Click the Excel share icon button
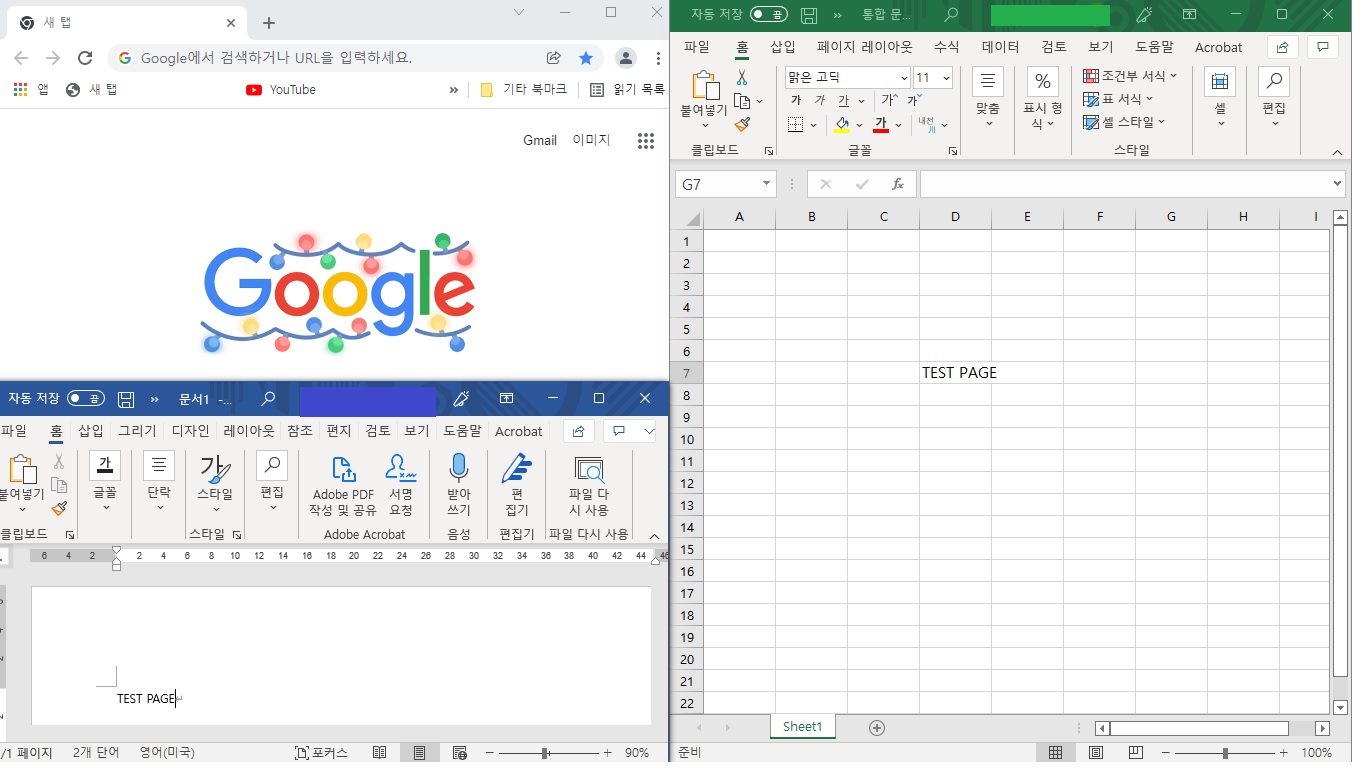The height and width of the screenshot is (771, 1363). 1283,47
